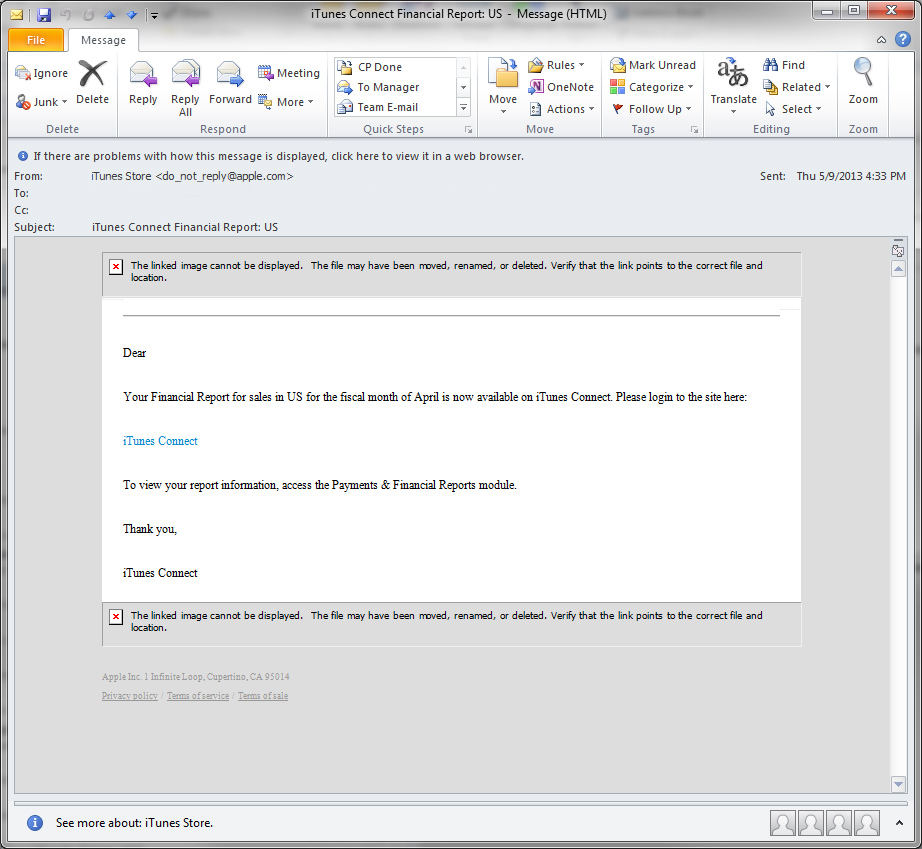Open the Zoom tool
This screenshot has height=849, width=922.
click(862, 85)
